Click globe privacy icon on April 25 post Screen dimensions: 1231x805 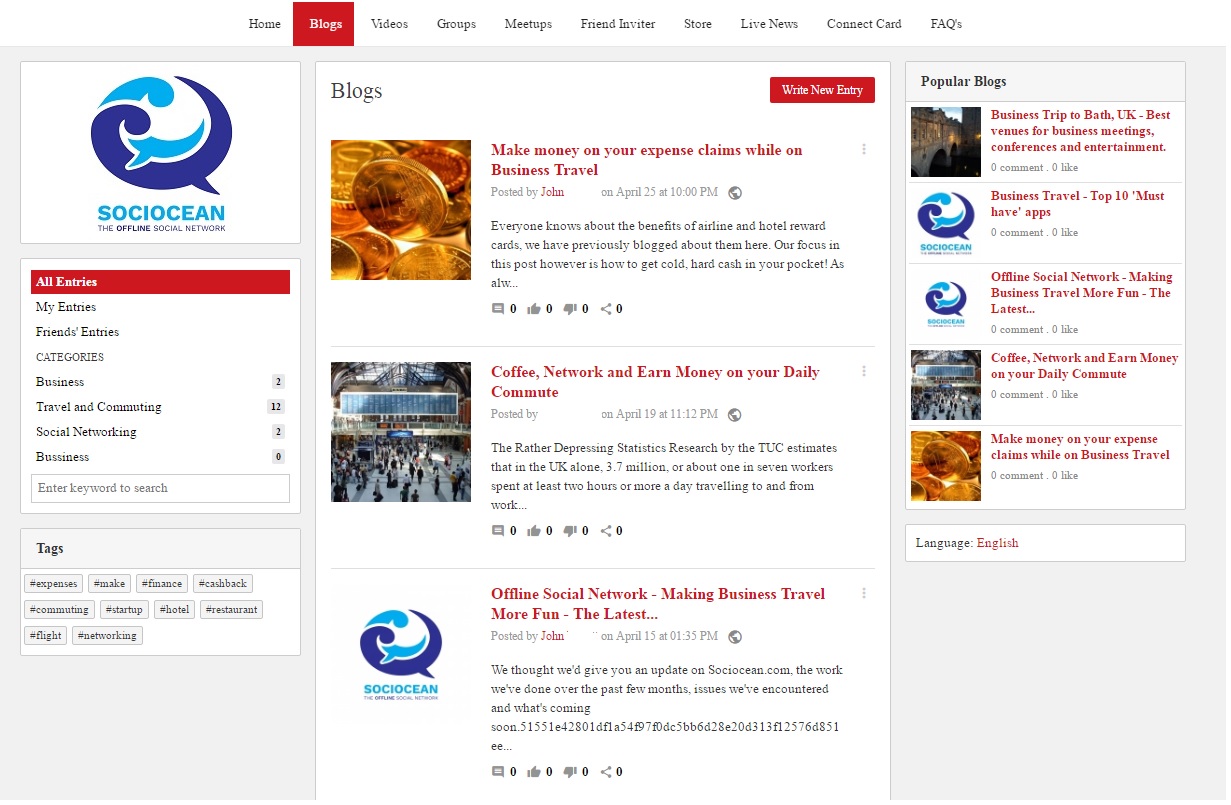(735, 193)
